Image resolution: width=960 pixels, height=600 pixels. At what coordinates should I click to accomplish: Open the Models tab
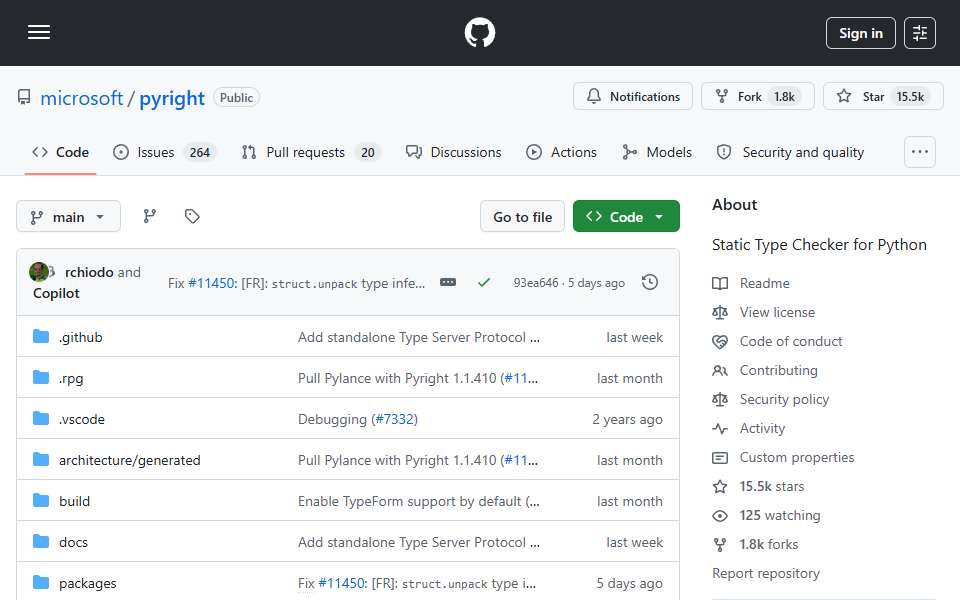[657, 152]
